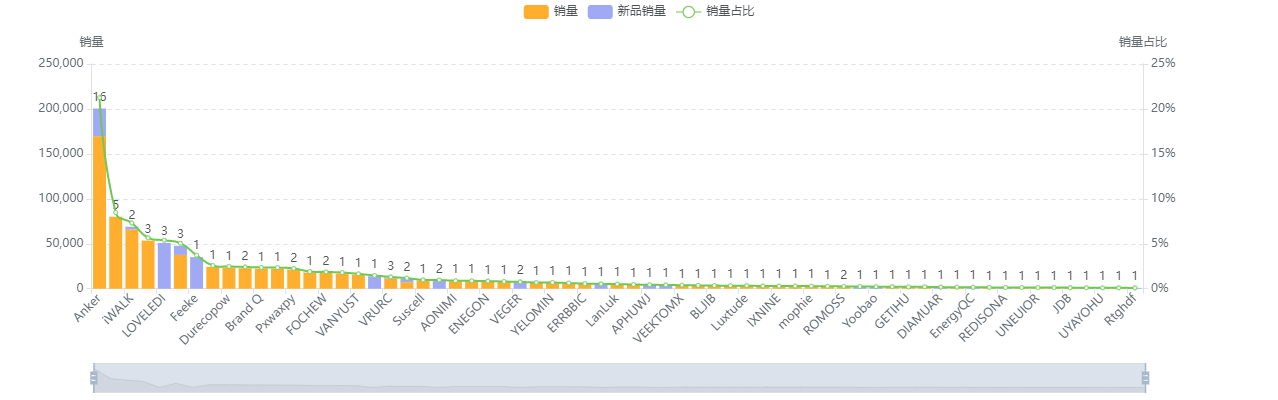
Task: Select the orange bar for iWALK
Action: [131, 259]
